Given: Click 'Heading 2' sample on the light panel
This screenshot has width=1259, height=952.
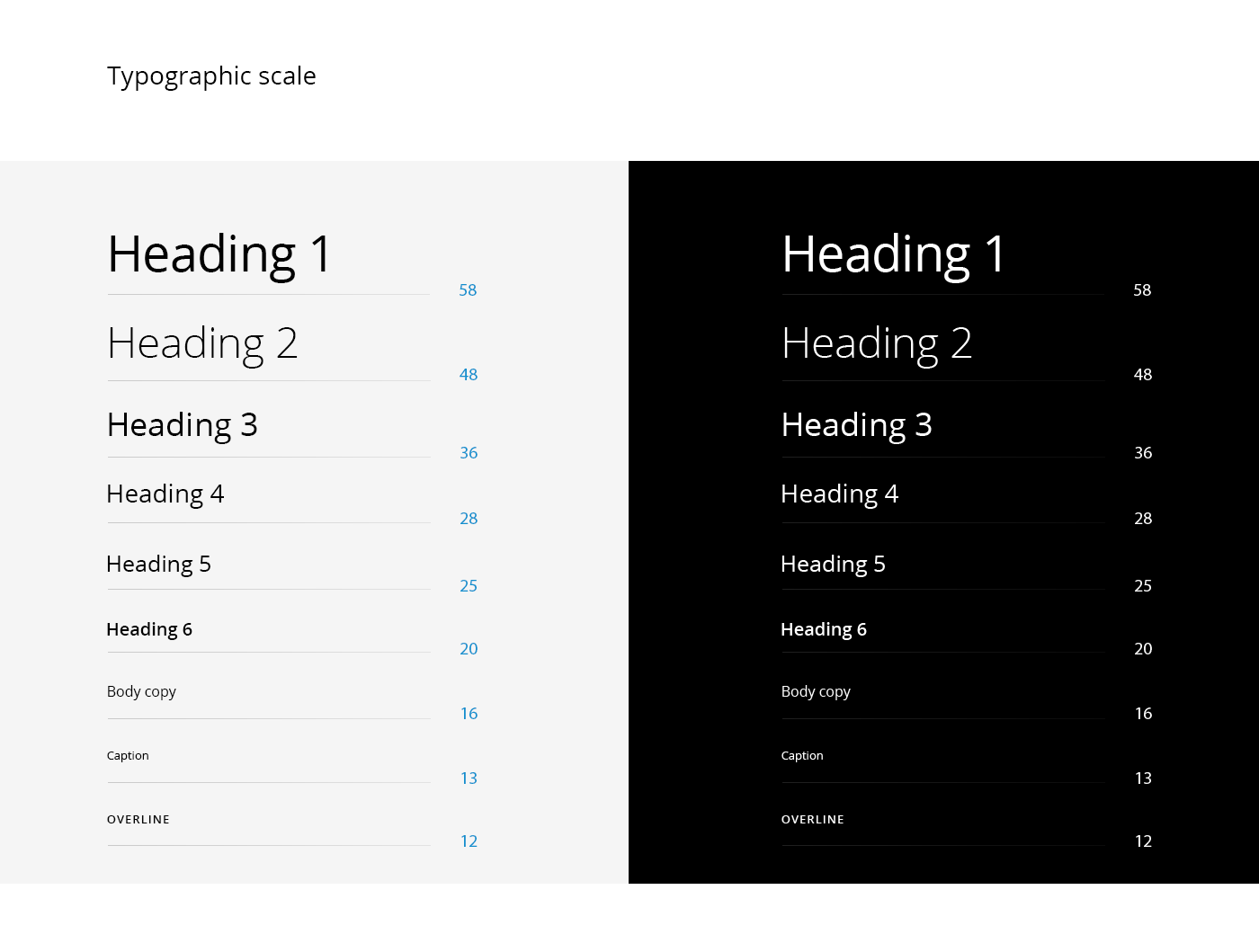Looking at the screenshot, I should tap(202, 344).
